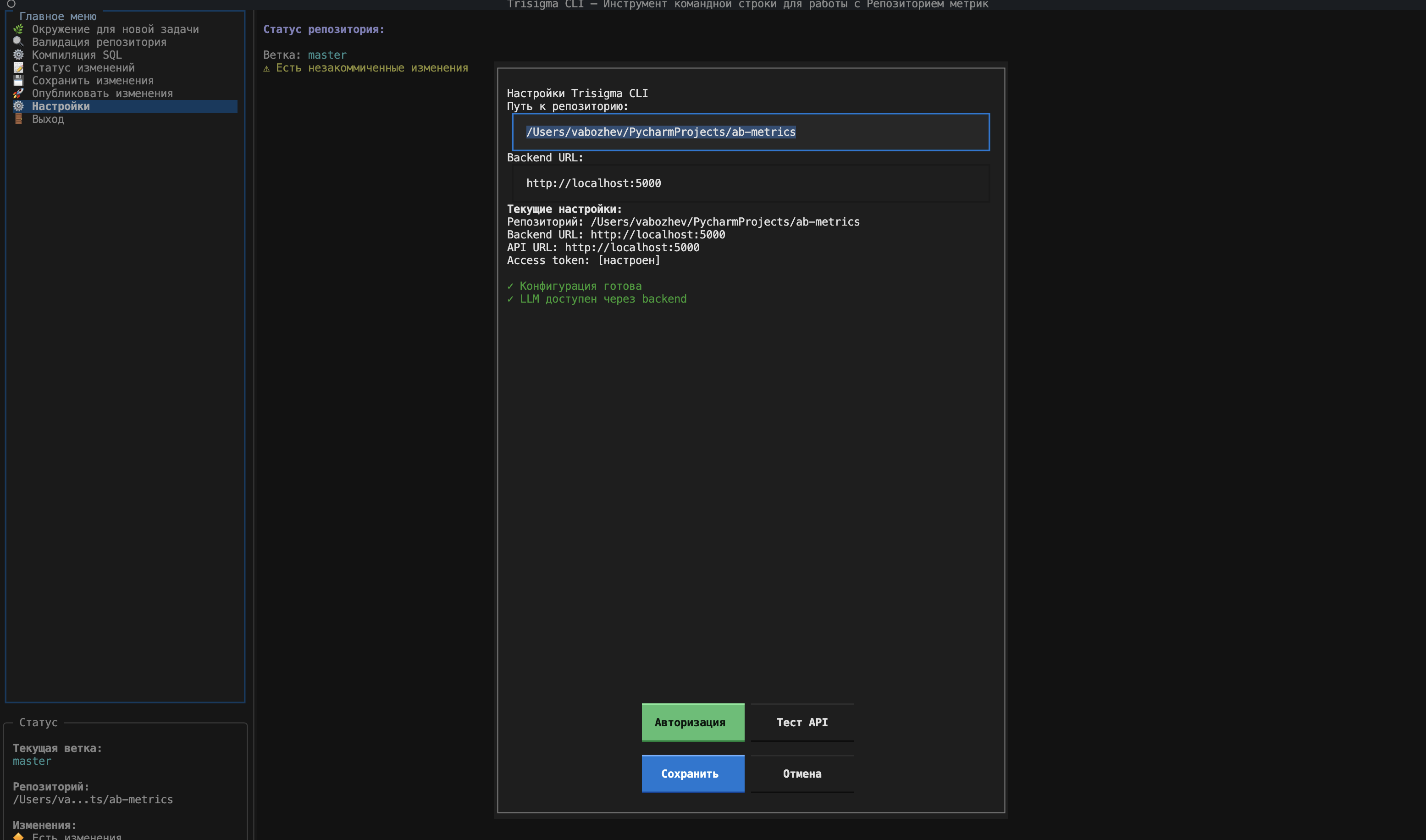Focus the repository path input field
1426x840 pixels.
(x=750, y=132)
